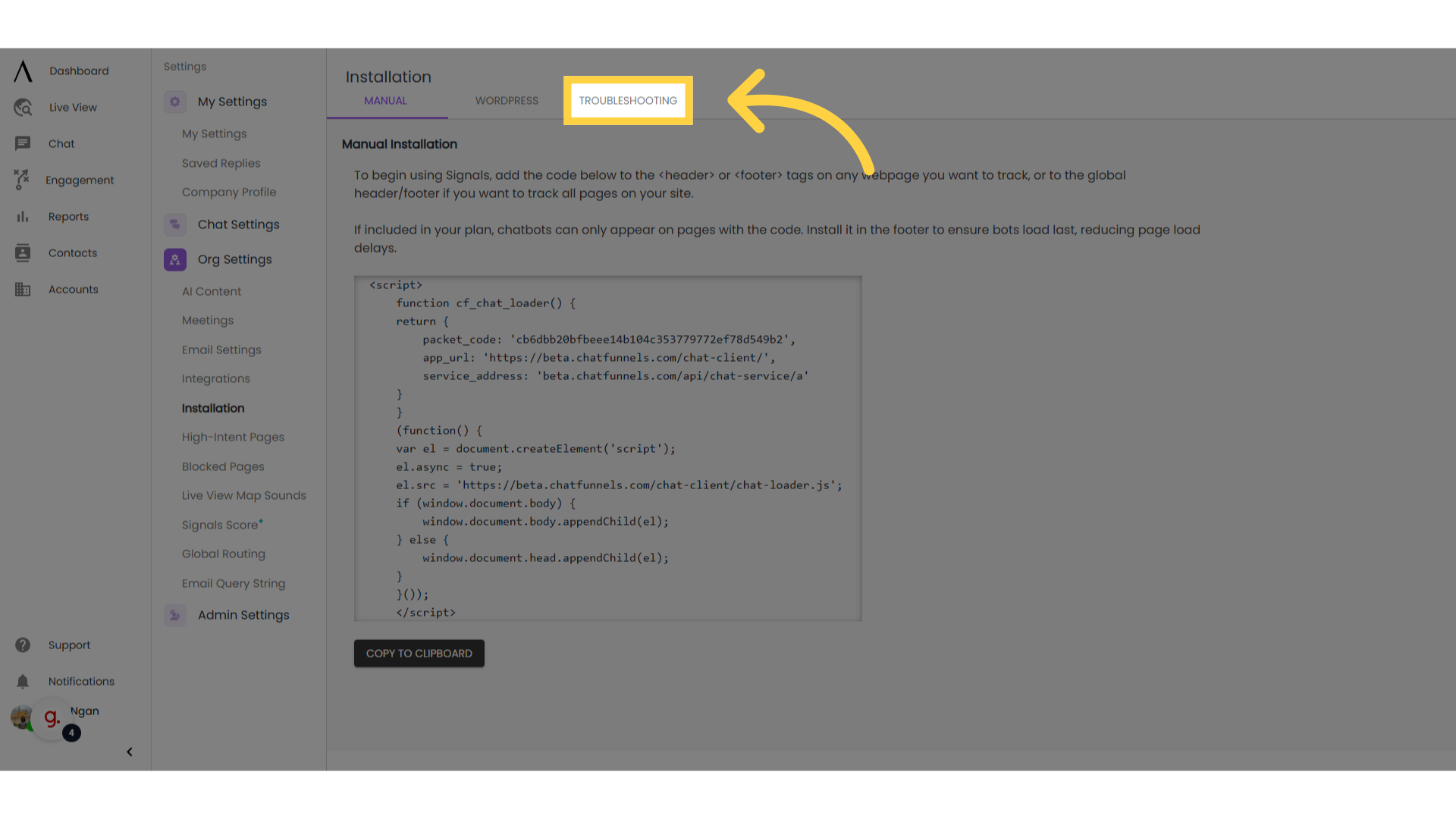
Task: Open Accounts section
Action: tap(74, 290)
